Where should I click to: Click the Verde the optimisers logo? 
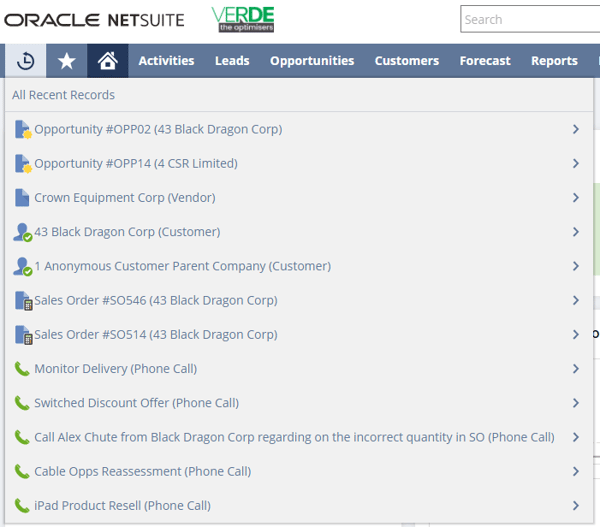point(243,19)
